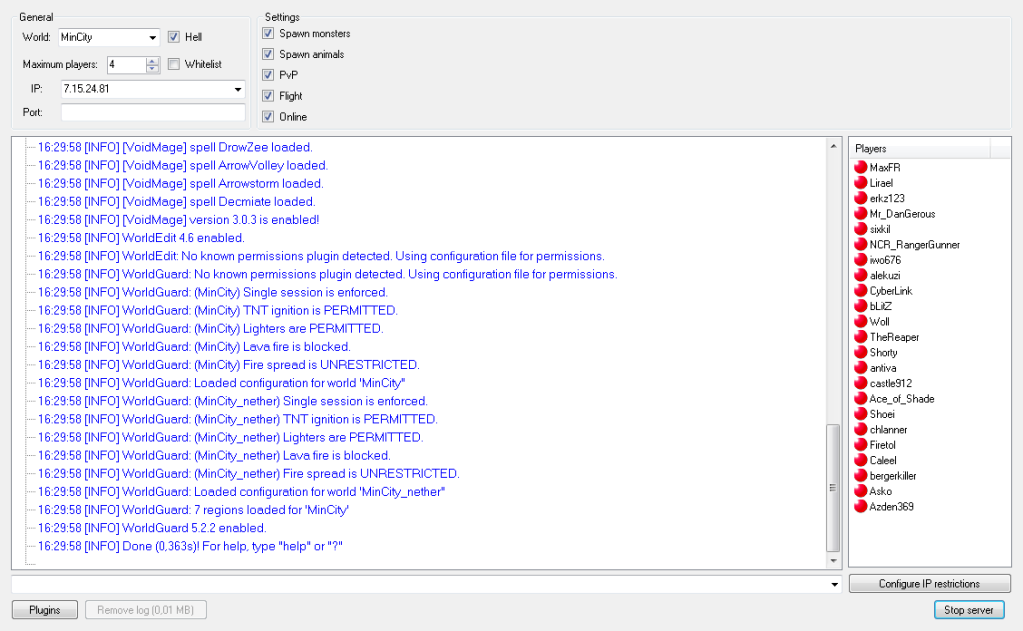The height and width of the screenshot is (631, 1023).
Task: Click the Stop server button
Action: (969, 609)
